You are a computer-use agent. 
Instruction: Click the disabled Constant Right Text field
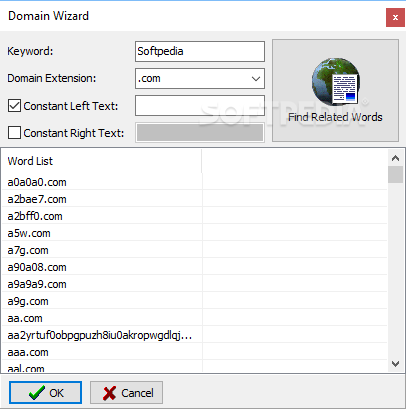pyautogui.click(x=200, y=133)
